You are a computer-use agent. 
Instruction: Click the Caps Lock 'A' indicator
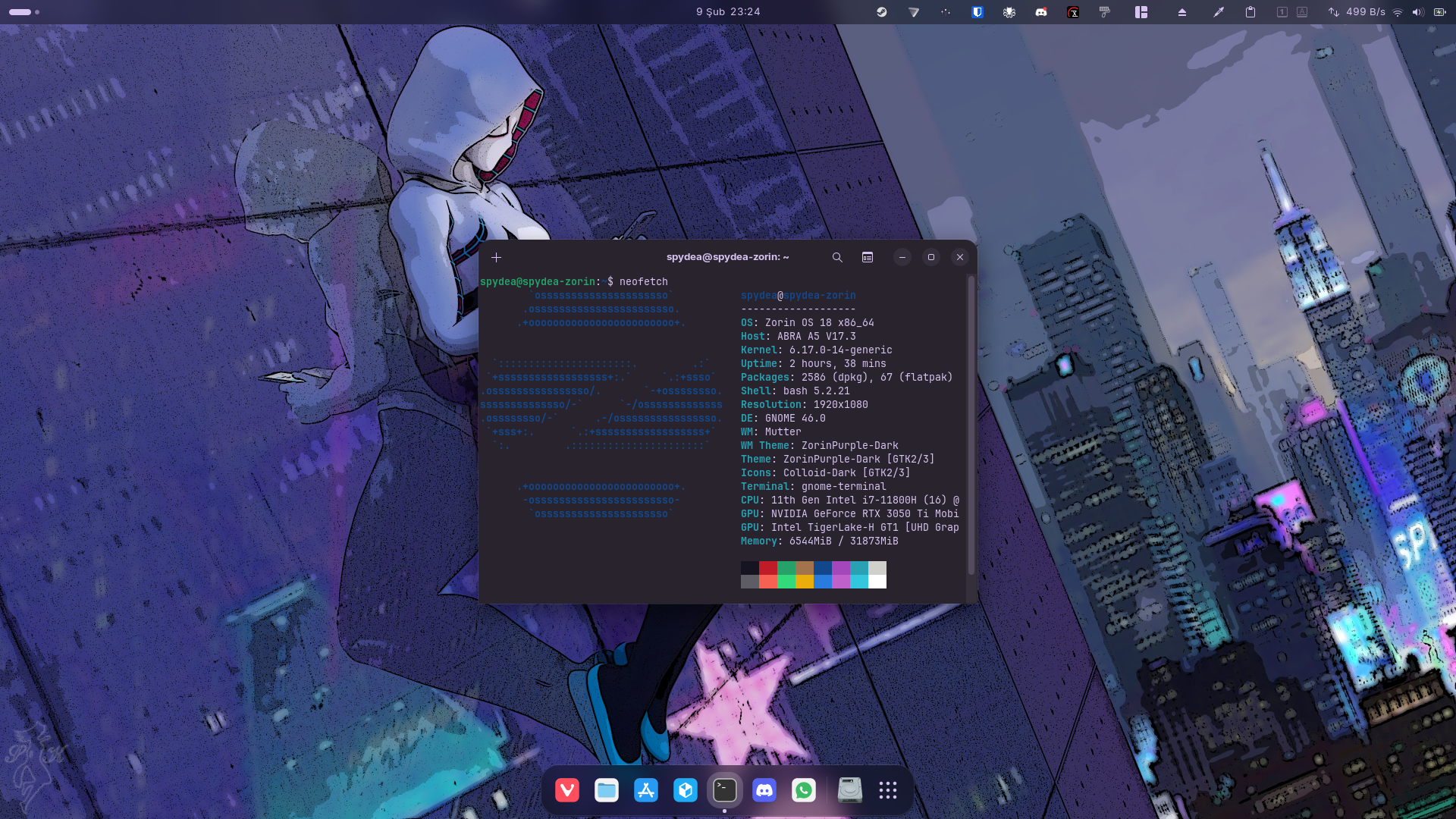[x=1302, y=12]
